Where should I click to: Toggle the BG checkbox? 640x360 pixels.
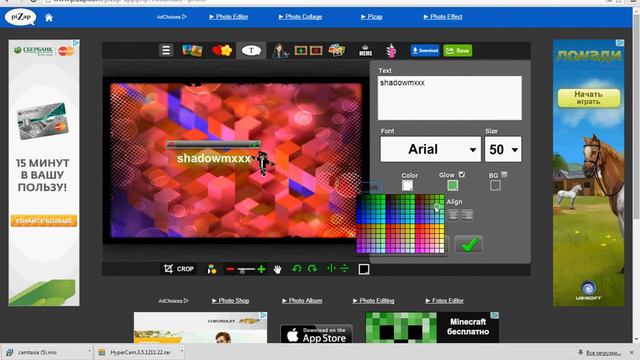pos(504,174)
